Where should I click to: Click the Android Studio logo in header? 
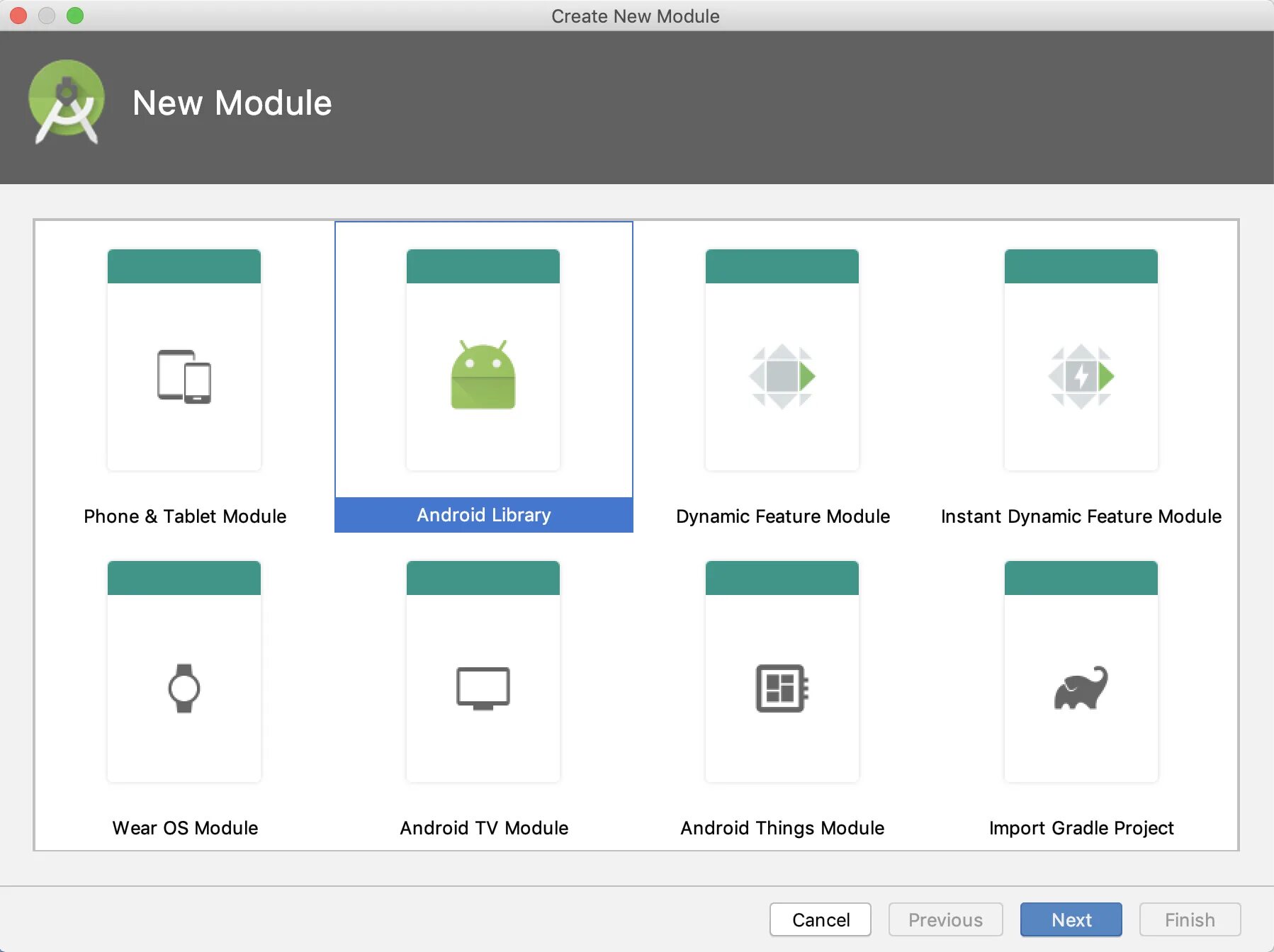point(67,102)
